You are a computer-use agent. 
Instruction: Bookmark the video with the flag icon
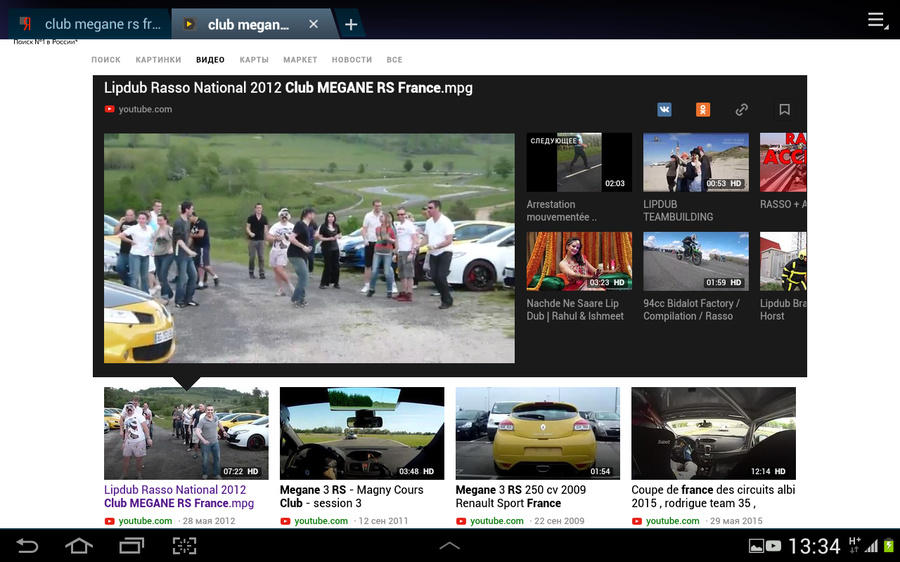pos(785,110)
